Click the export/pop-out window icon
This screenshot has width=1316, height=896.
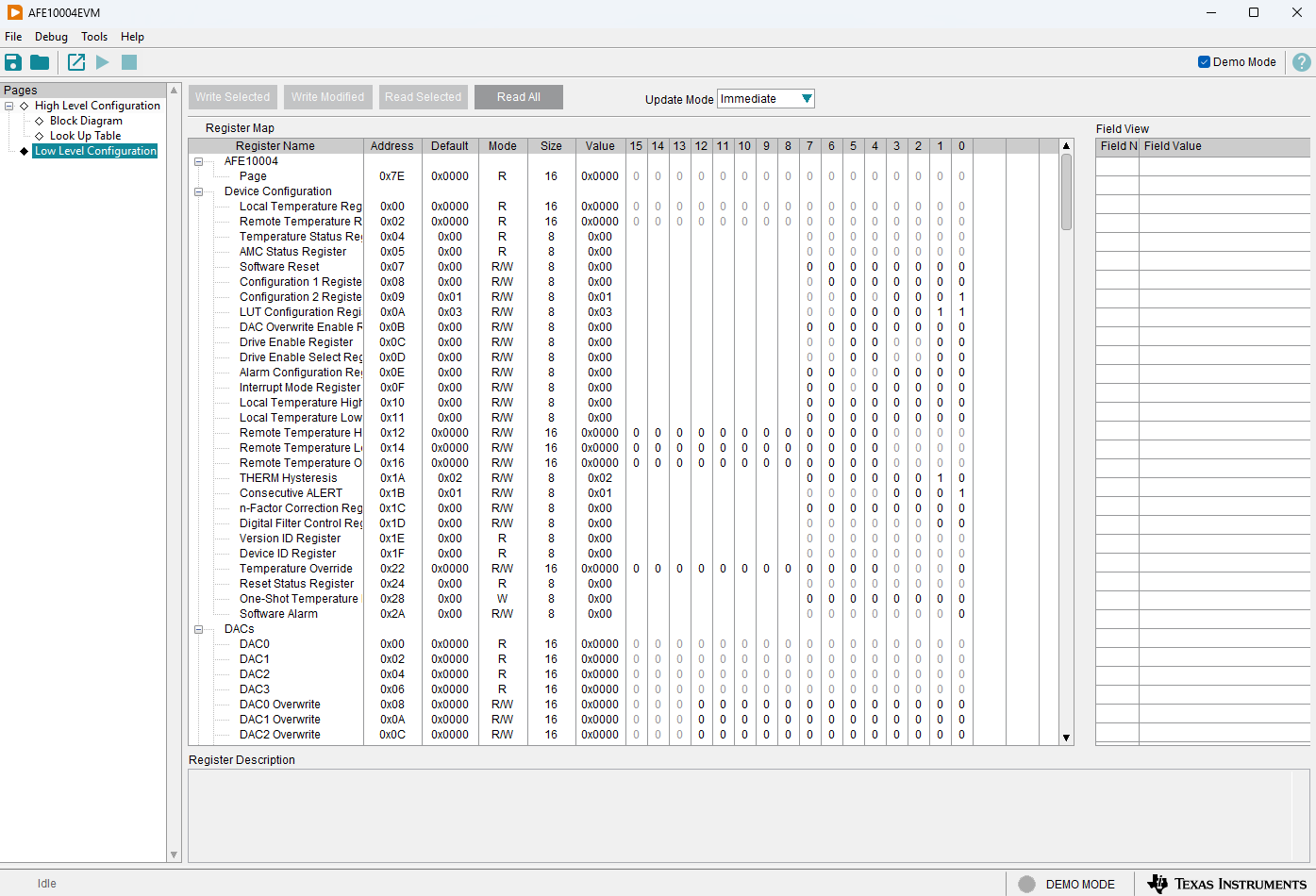click(76, 62)
